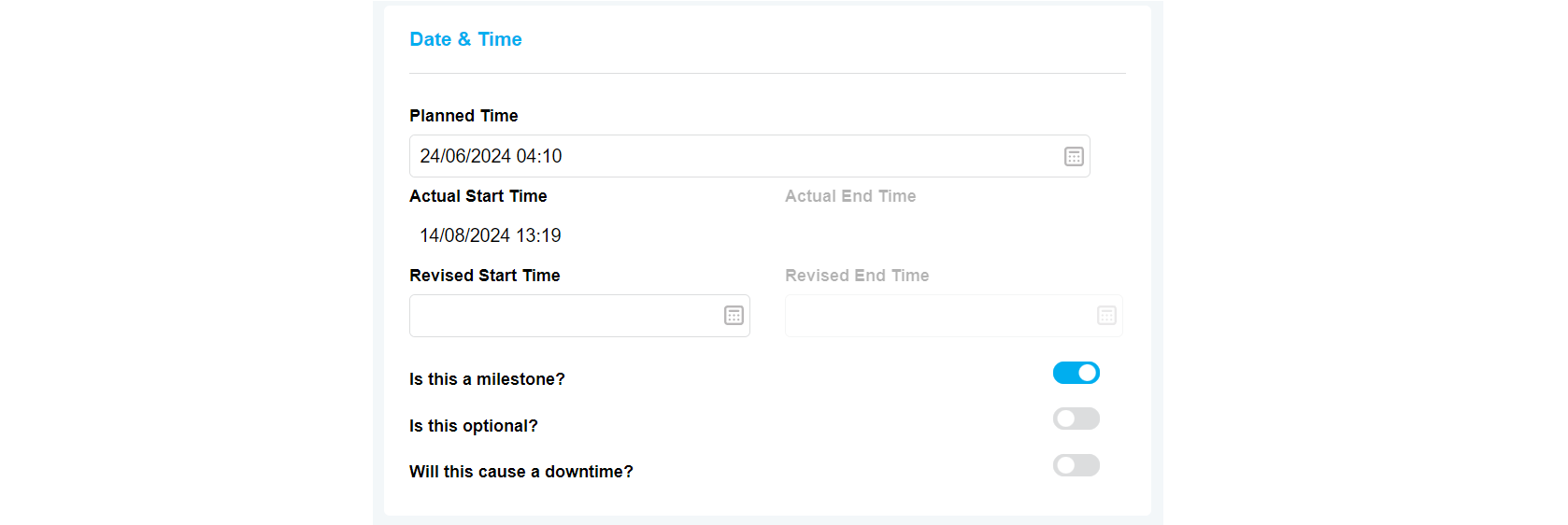Click the Revised End Time calendar icon
Screen dimensions: 1568x525
tap(1106, 316)
